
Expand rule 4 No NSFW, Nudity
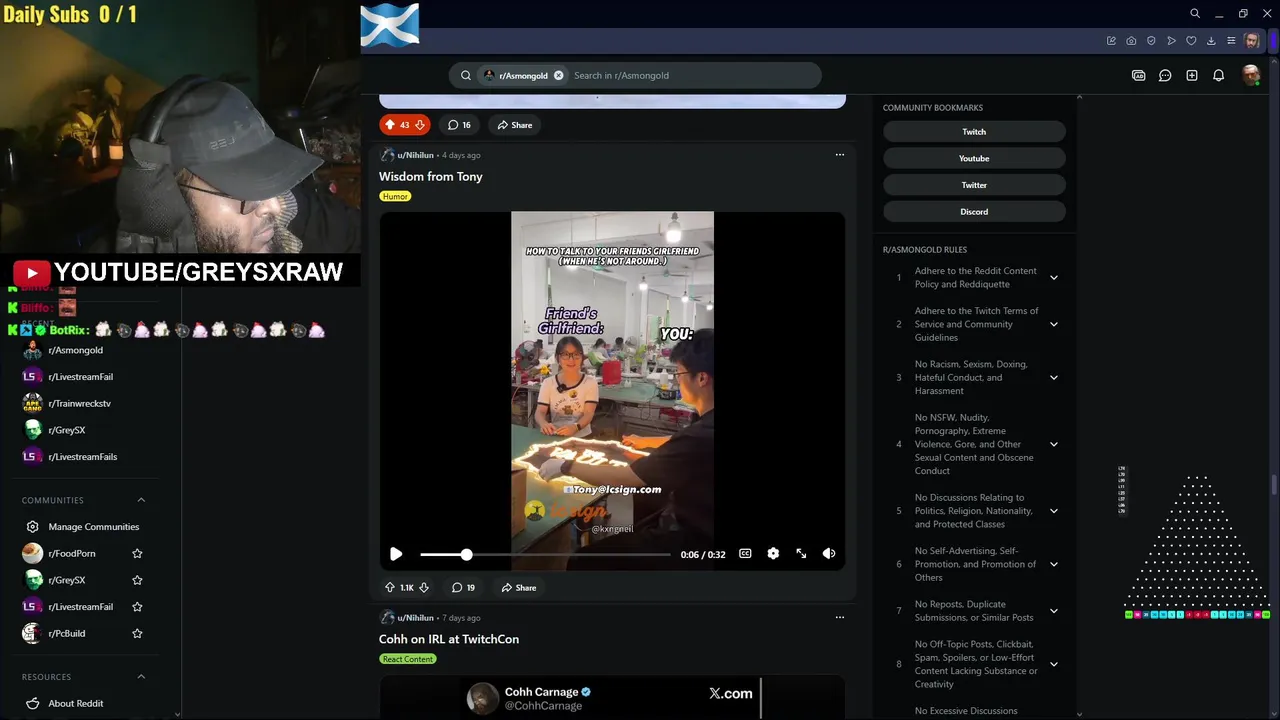click(x=1053, y=444)
